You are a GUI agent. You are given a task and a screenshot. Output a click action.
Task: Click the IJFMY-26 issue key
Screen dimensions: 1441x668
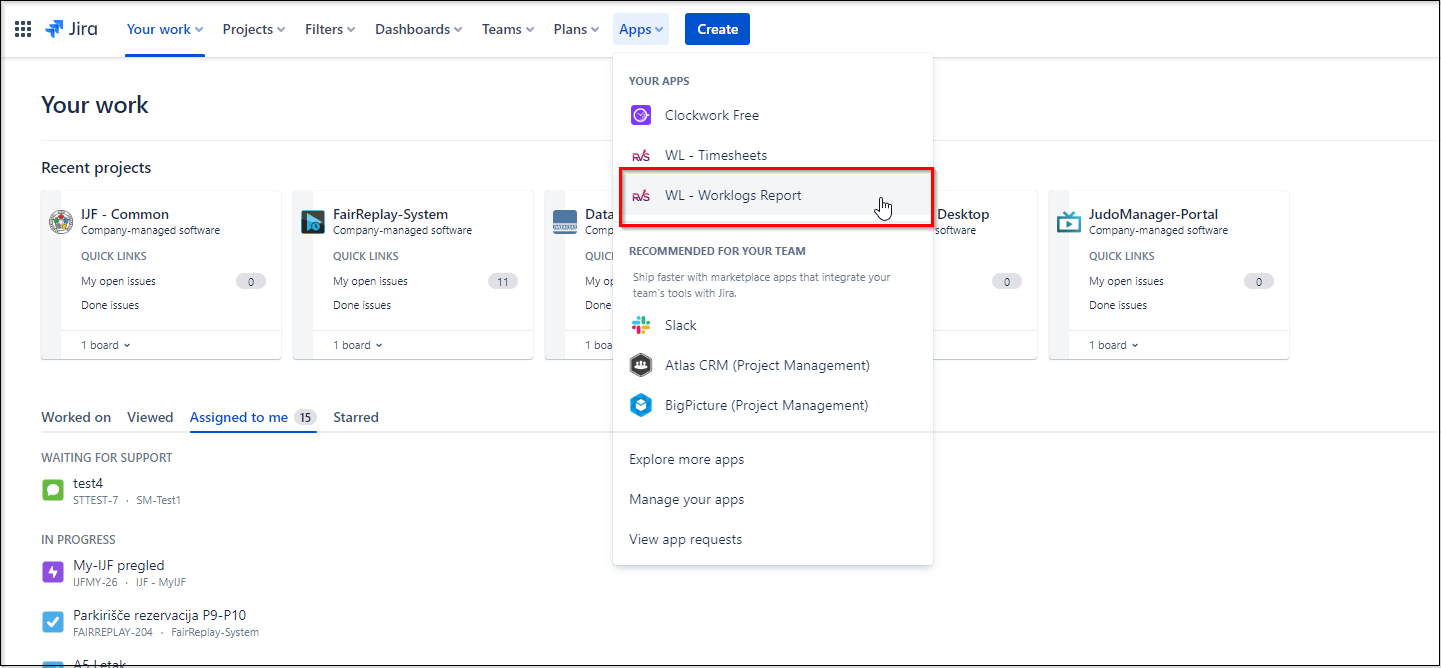(96, 582)
